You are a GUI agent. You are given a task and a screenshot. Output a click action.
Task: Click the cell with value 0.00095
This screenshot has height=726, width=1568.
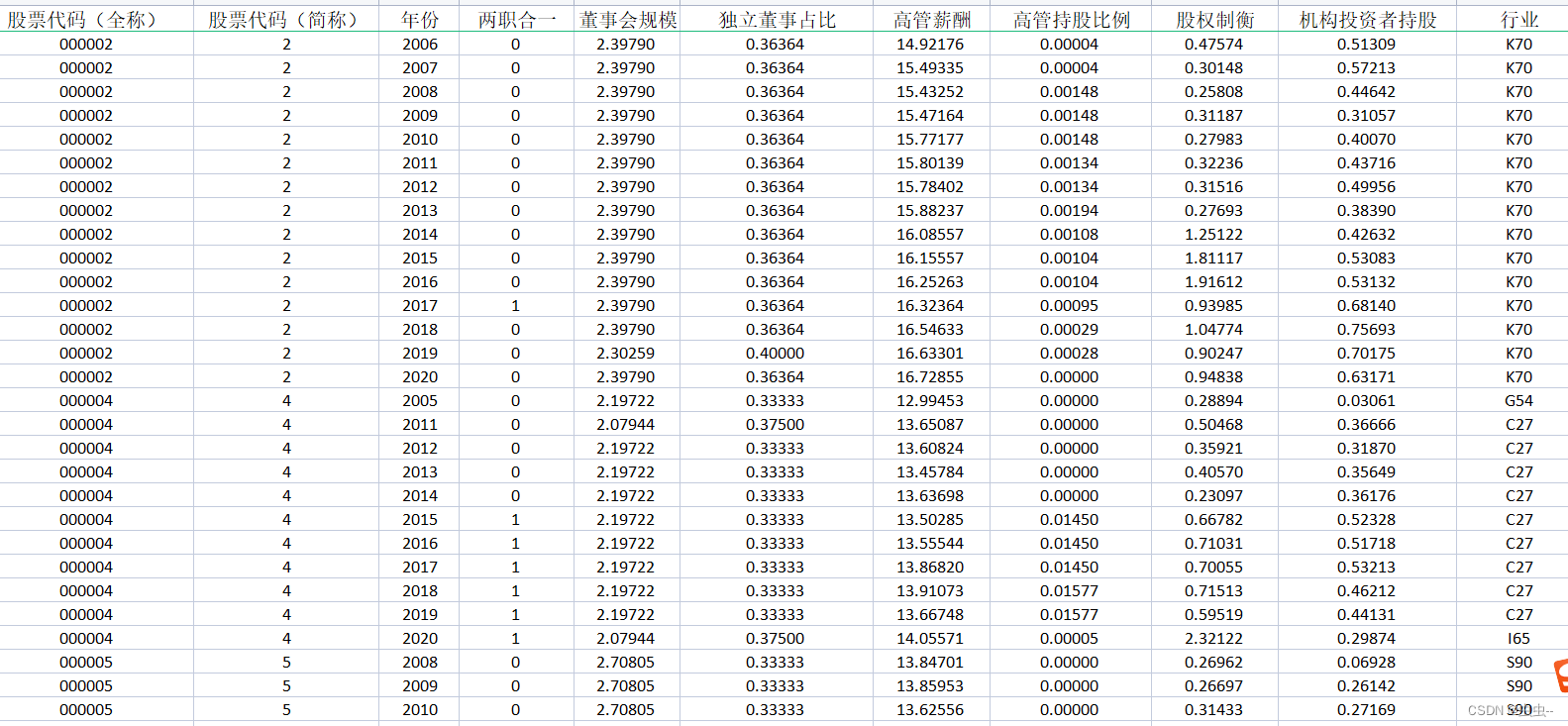pos(1070,306)
